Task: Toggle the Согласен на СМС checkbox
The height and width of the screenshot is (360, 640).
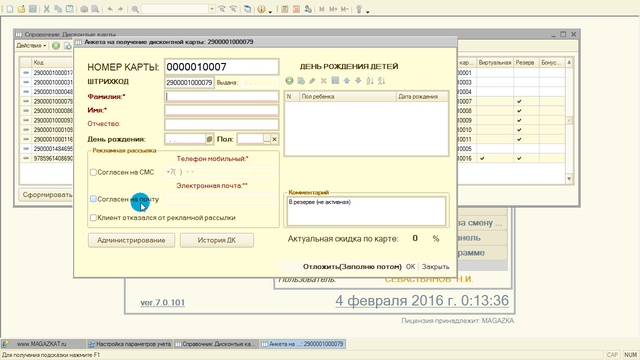Action: click(x=93, y=172)
